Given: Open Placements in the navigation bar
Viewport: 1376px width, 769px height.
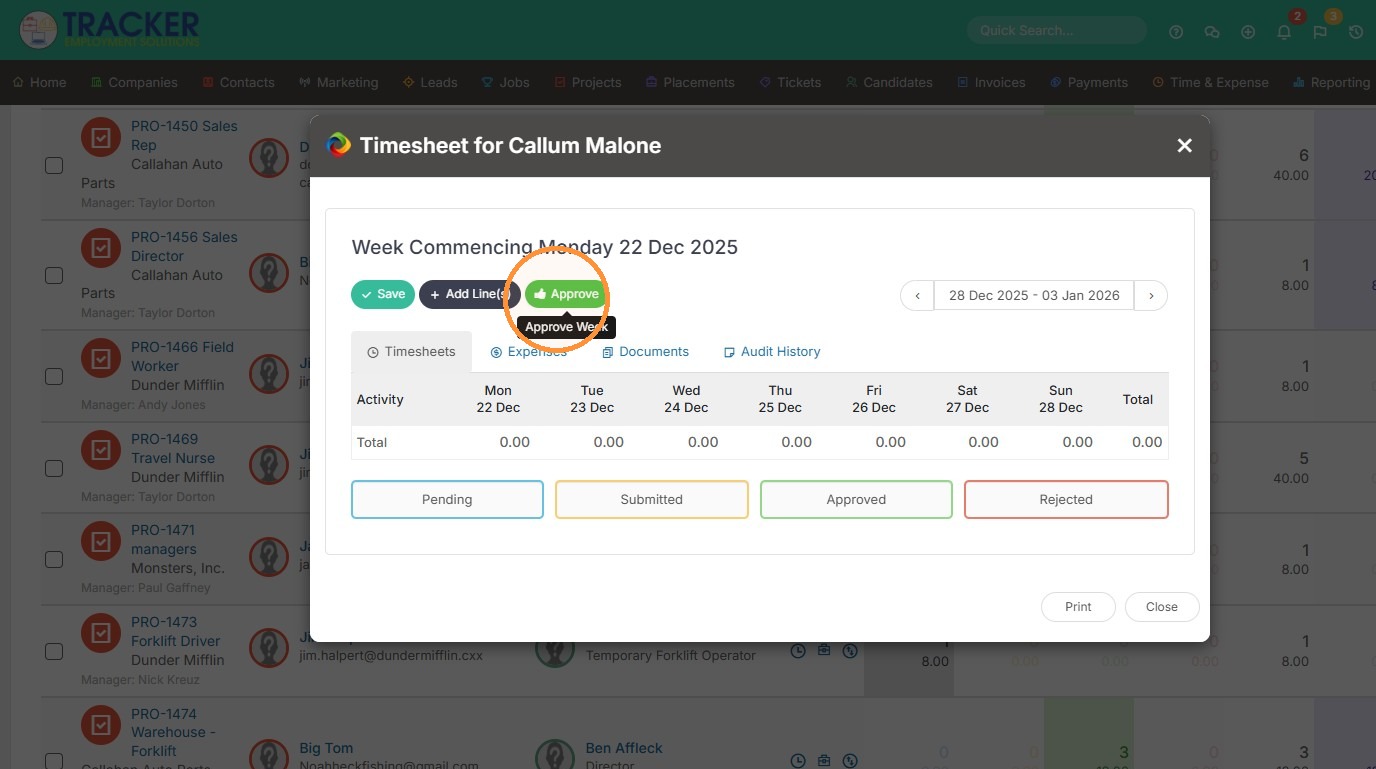Looking at the screenshot, I should pos(690,82).
